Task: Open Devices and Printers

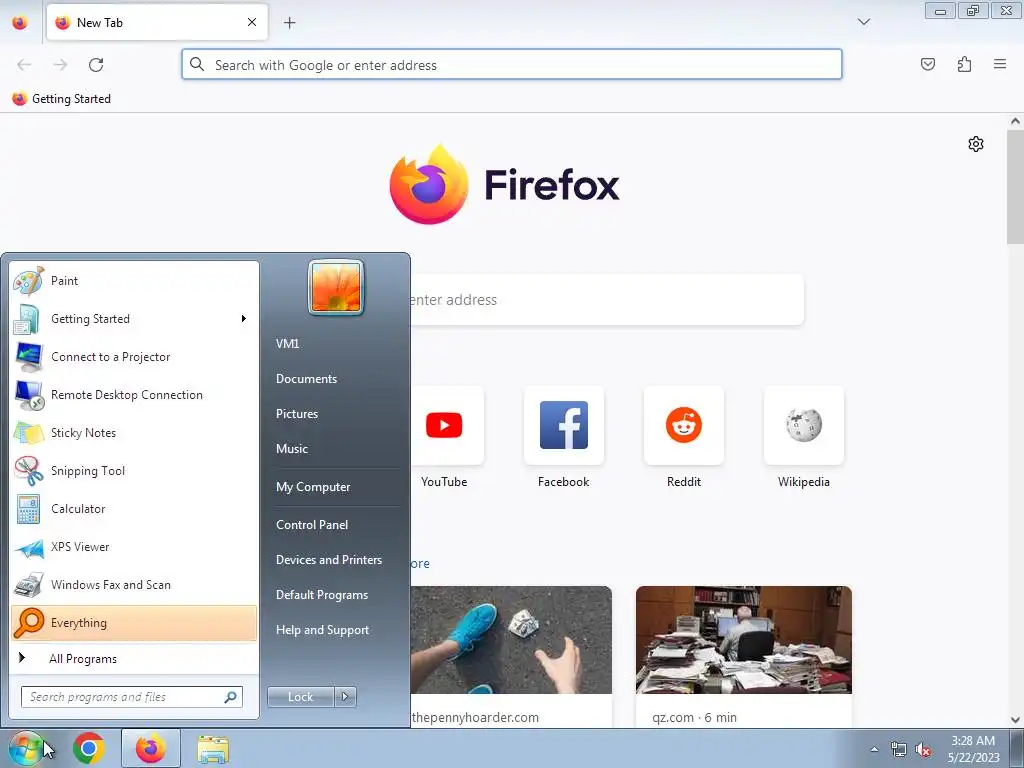Action: [x=328, y=560]
